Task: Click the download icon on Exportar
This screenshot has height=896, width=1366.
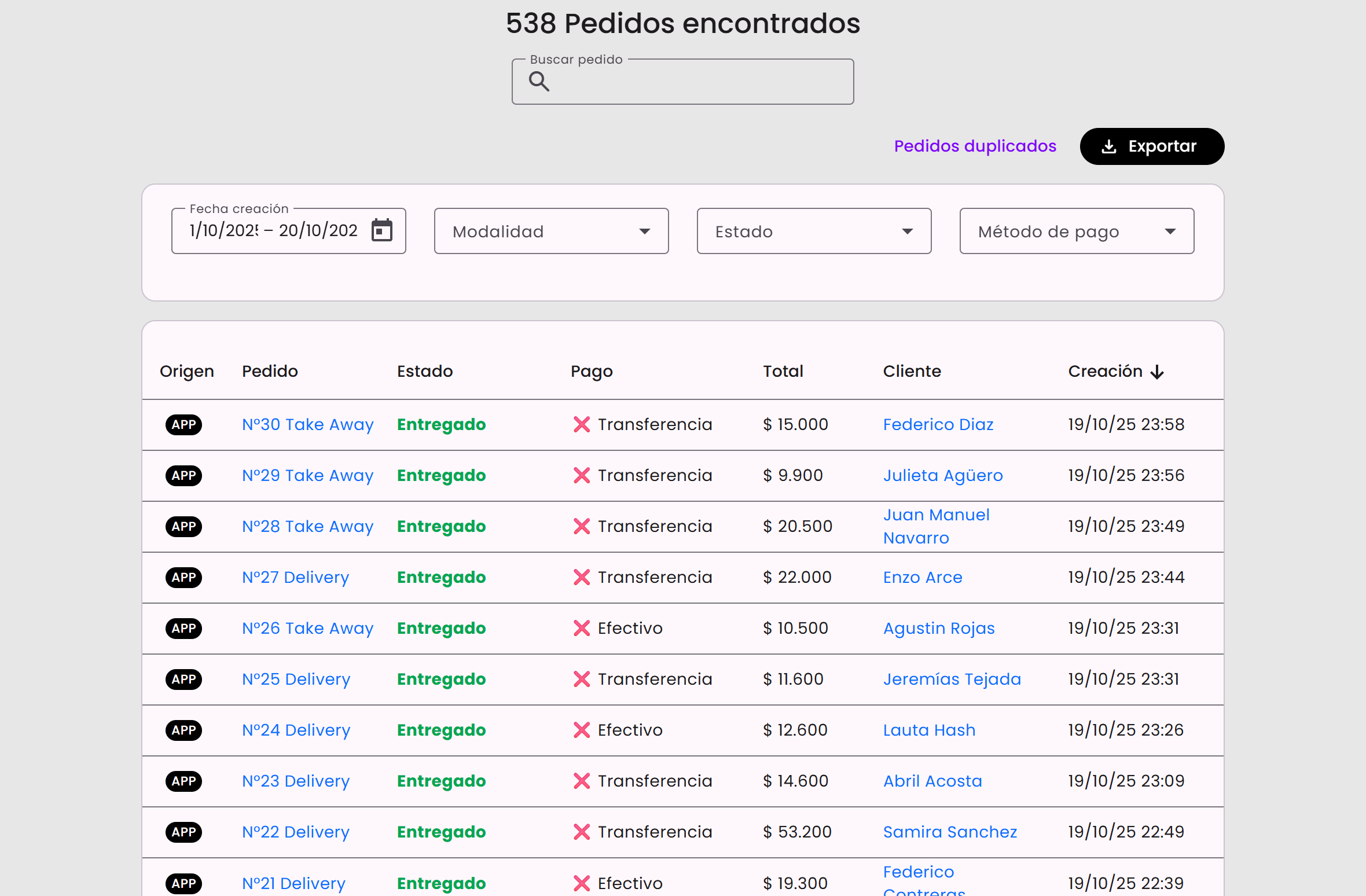Action: click(x=1108, y=146)
